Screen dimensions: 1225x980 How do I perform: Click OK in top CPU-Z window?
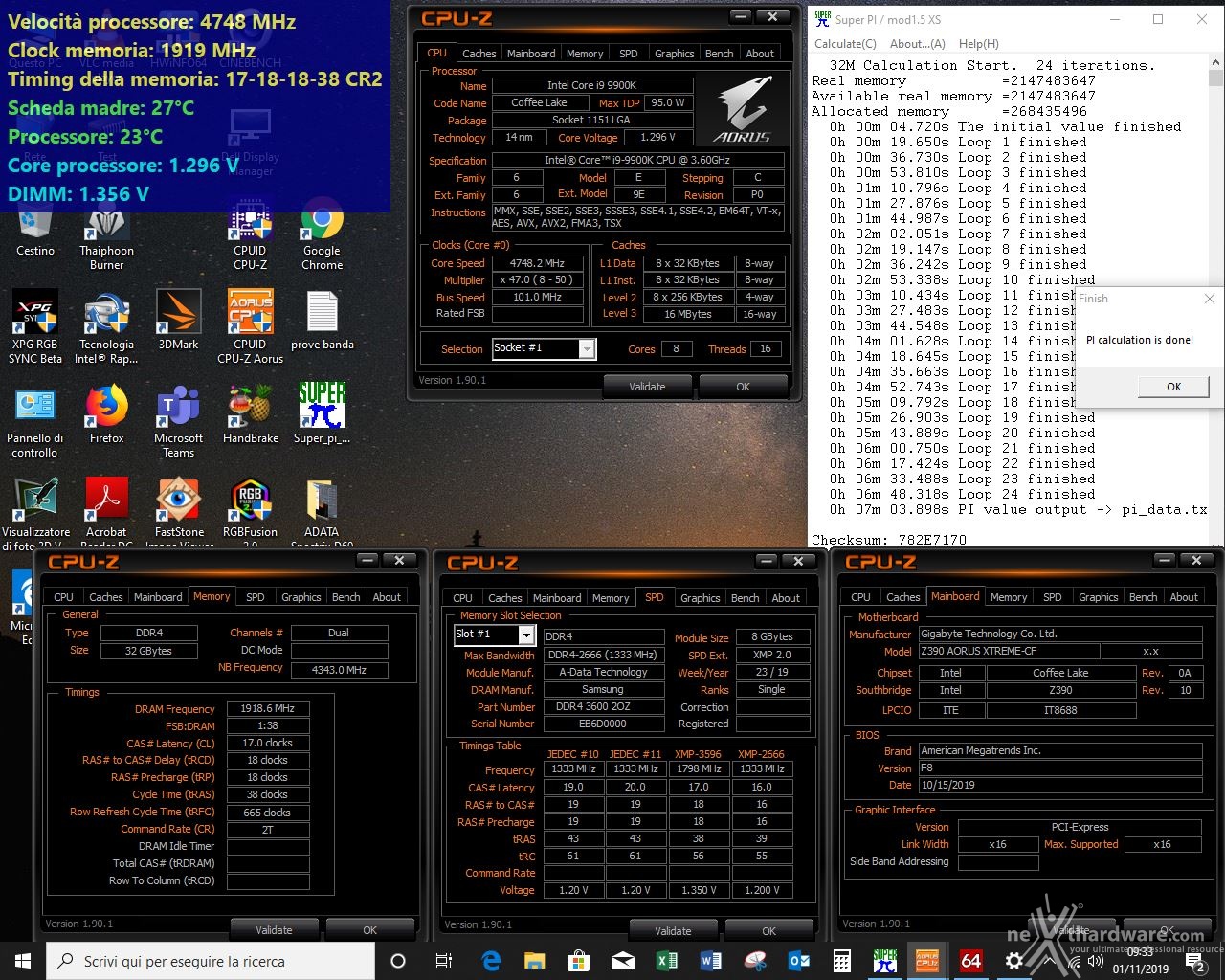[743, 387]
